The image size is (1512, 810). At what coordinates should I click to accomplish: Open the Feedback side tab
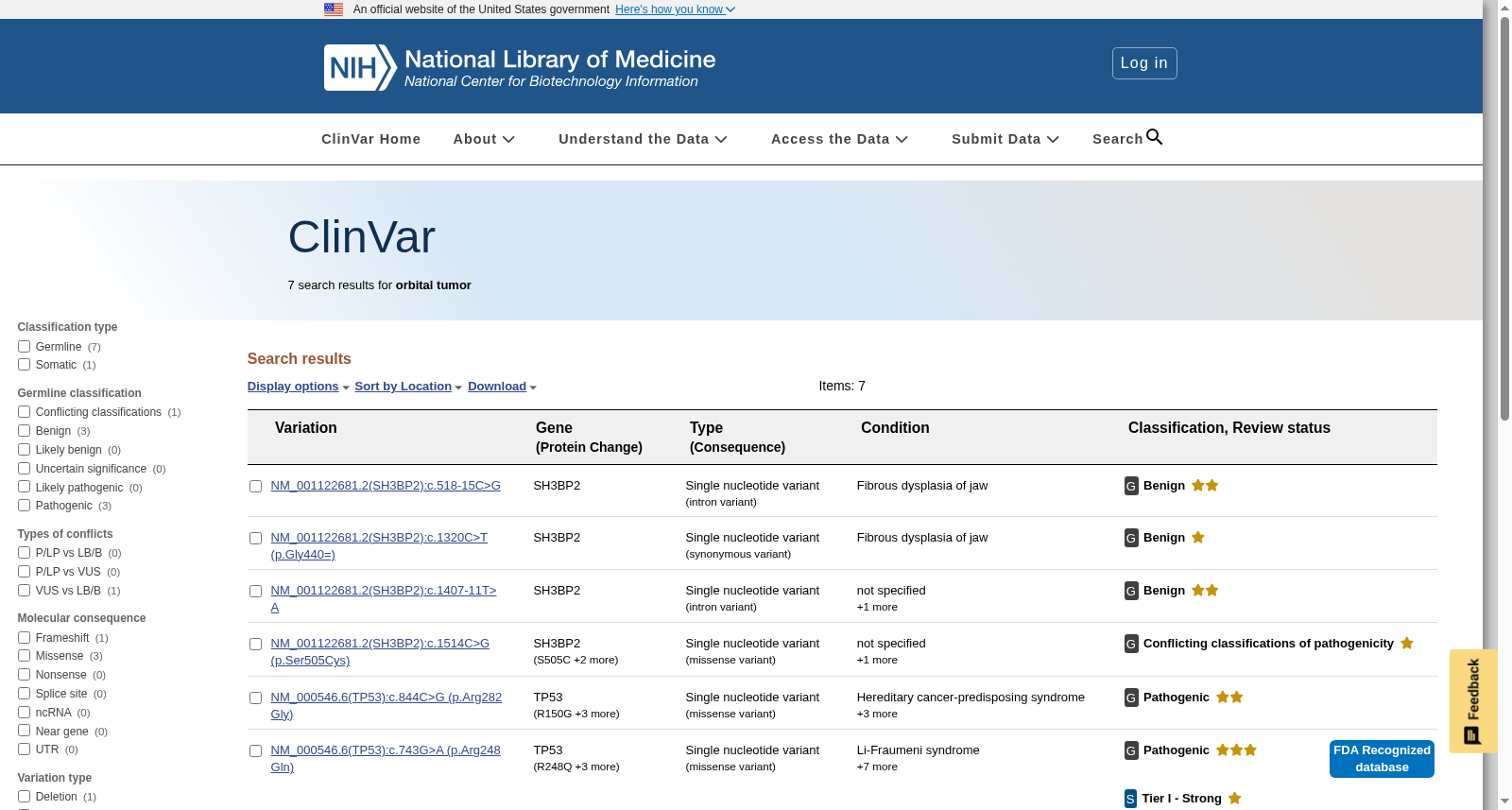[x=1472, y=700]
